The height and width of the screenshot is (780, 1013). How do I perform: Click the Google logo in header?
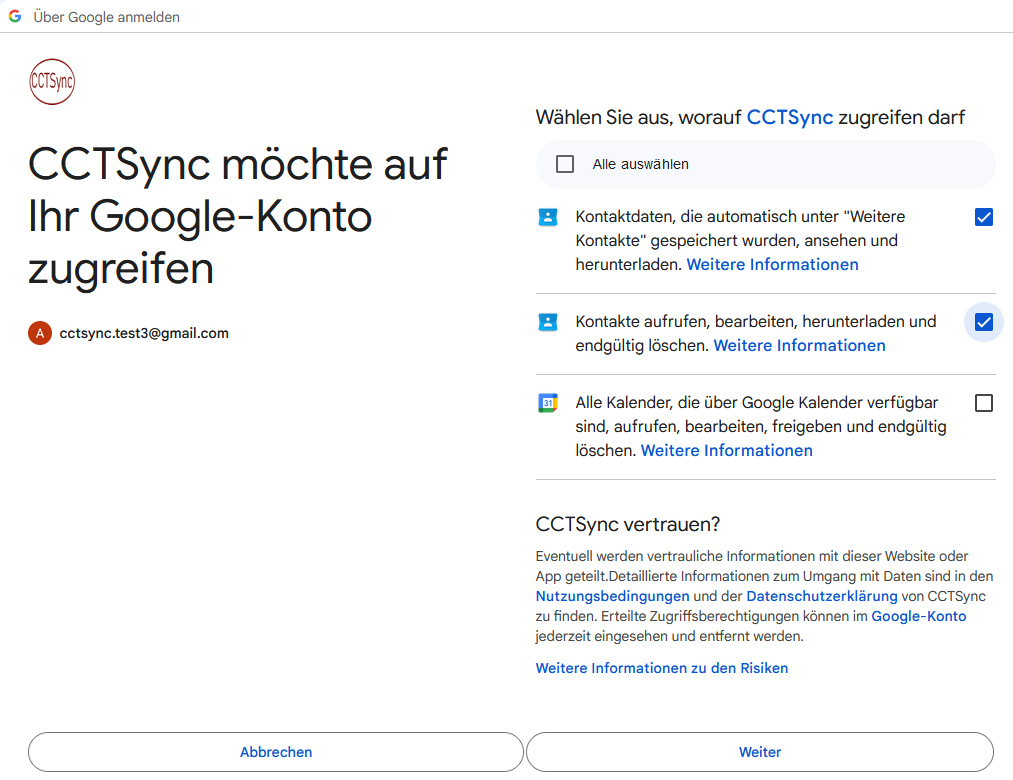15,17
